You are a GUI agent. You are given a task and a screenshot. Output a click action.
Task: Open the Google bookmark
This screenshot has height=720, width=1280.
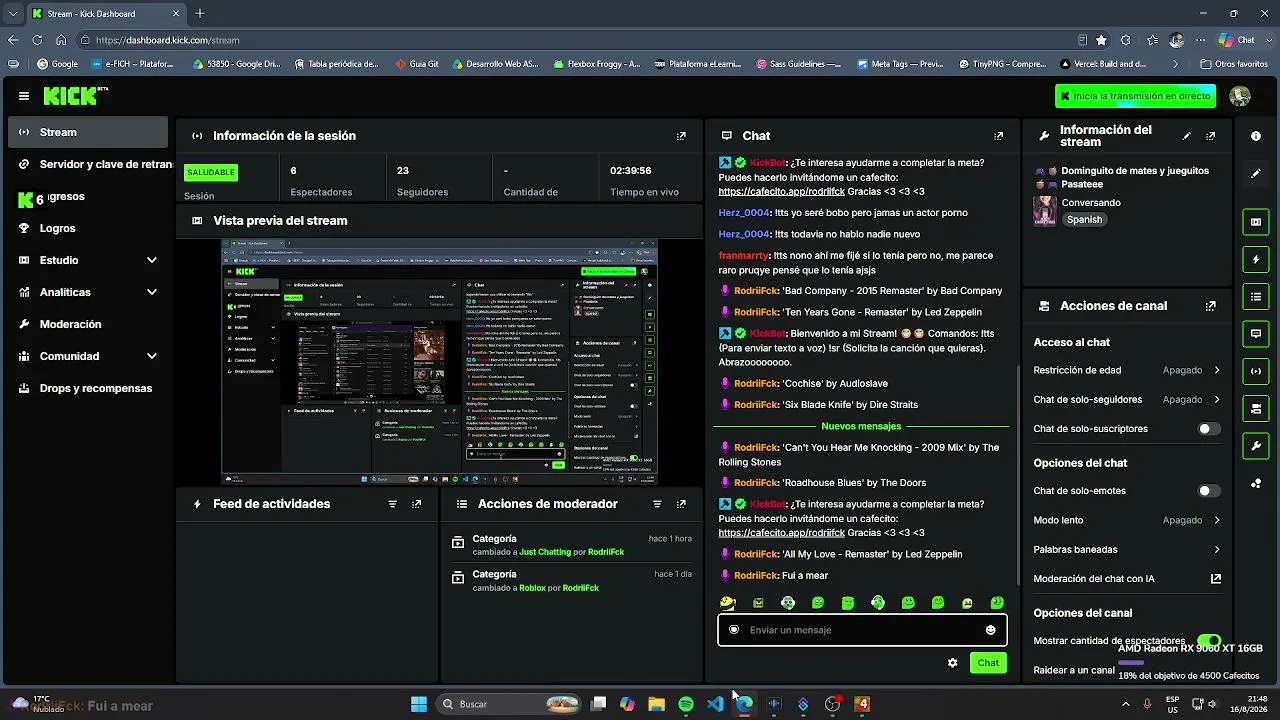pyautogui.click(x=57, y=64)
